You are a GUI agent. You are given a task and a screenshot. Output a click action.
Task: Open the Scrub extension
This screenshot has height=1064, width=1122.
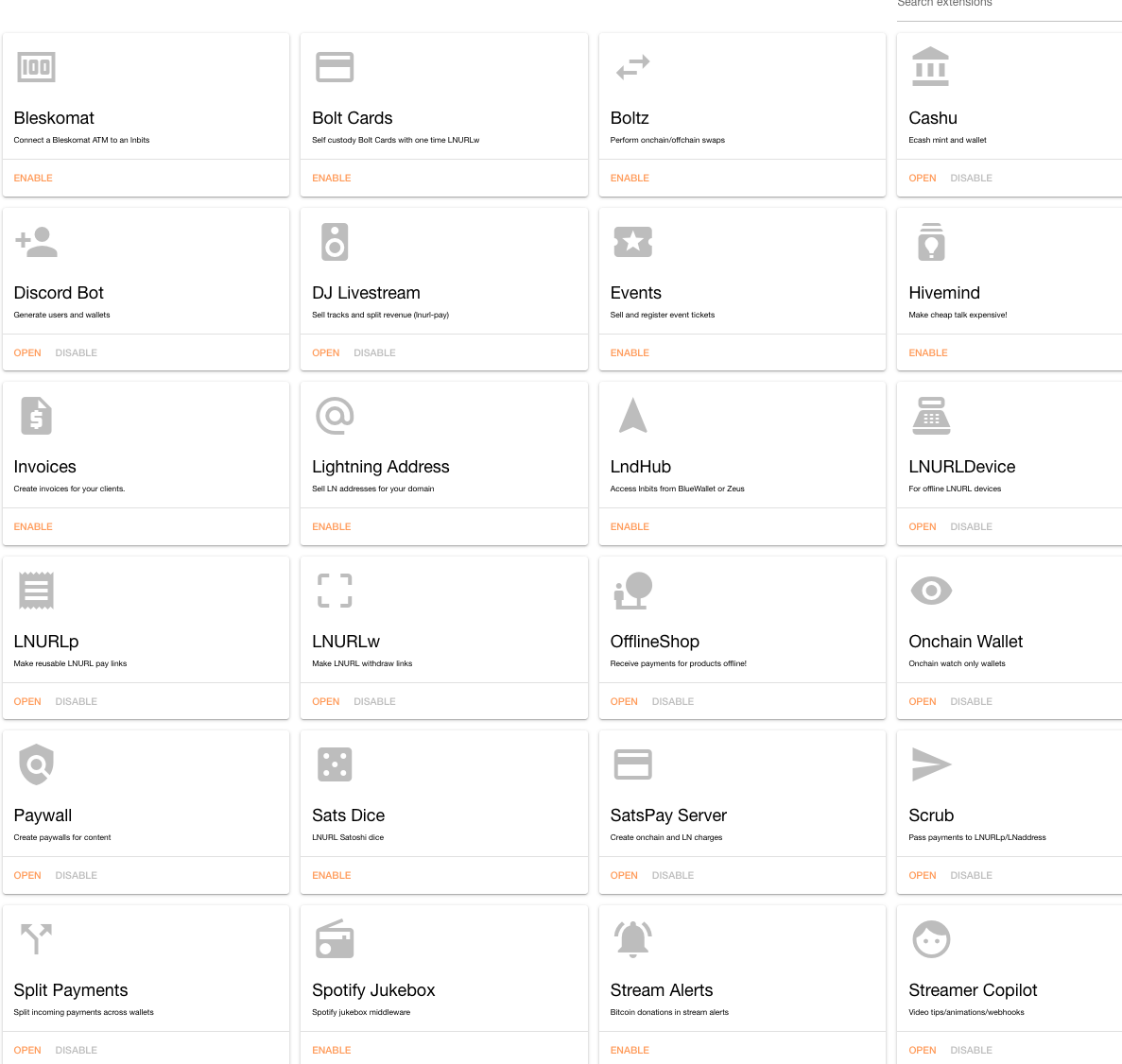click(923, 875)
